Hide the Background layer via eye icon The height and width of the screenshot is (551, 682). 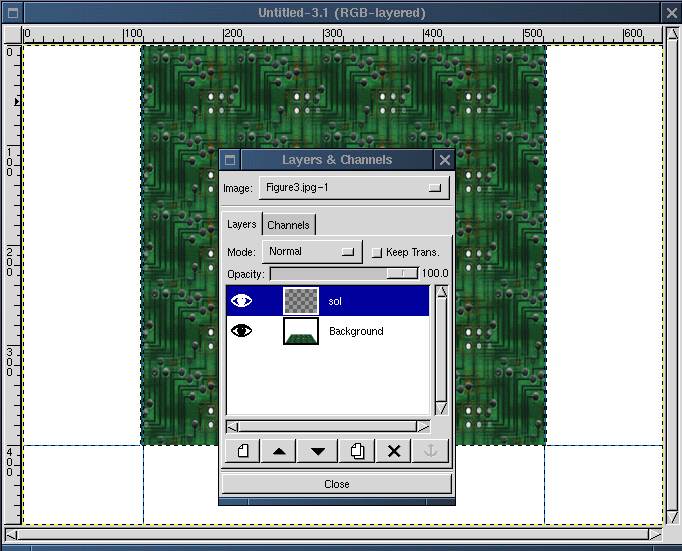coord(242,331)
